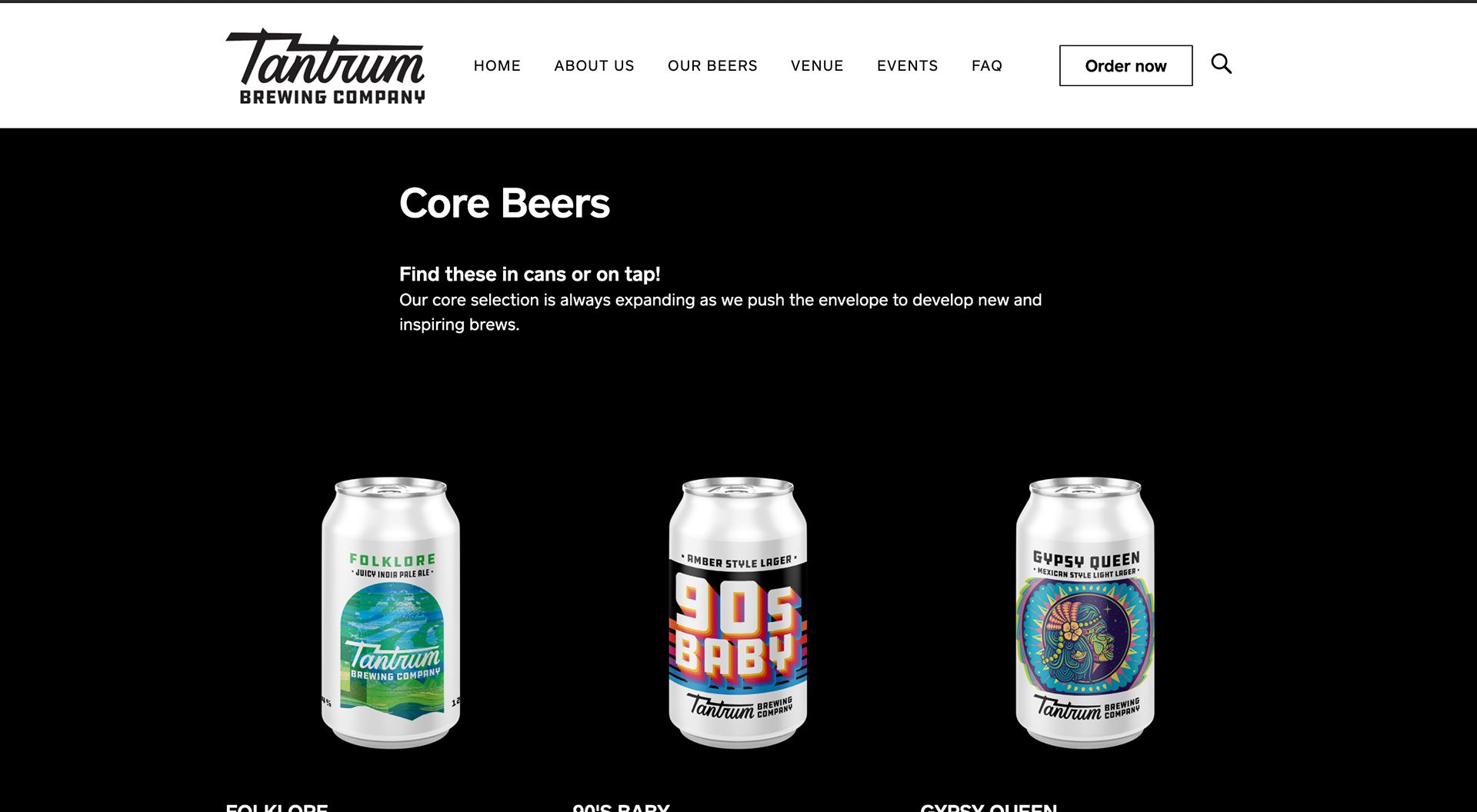Click the Tantrum Brewing Company logo
Viewport: 1477px width, 812px height.
click(325, 66)
